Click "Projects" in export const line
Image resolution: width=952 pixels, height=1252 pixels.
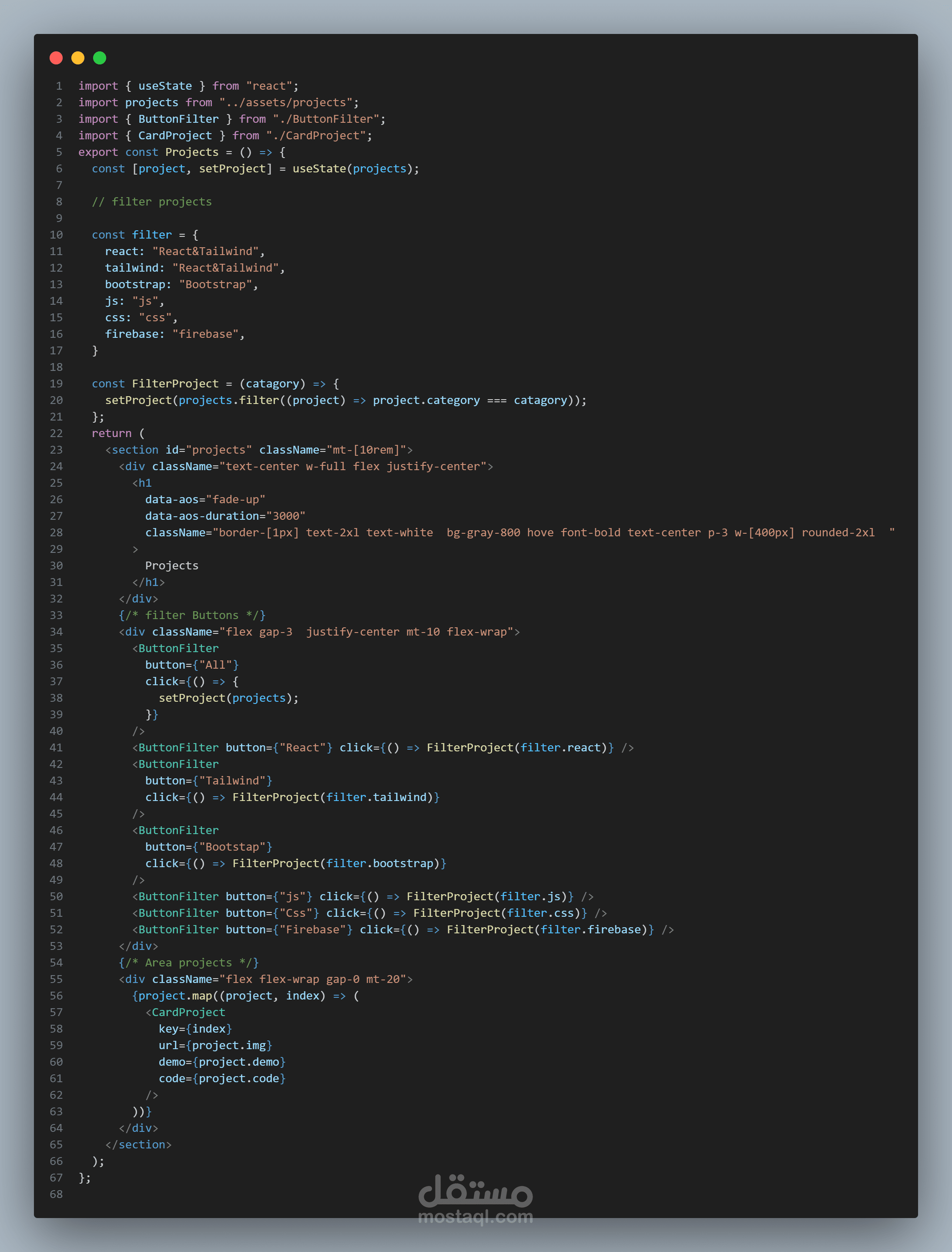click(x=191, y=152)
